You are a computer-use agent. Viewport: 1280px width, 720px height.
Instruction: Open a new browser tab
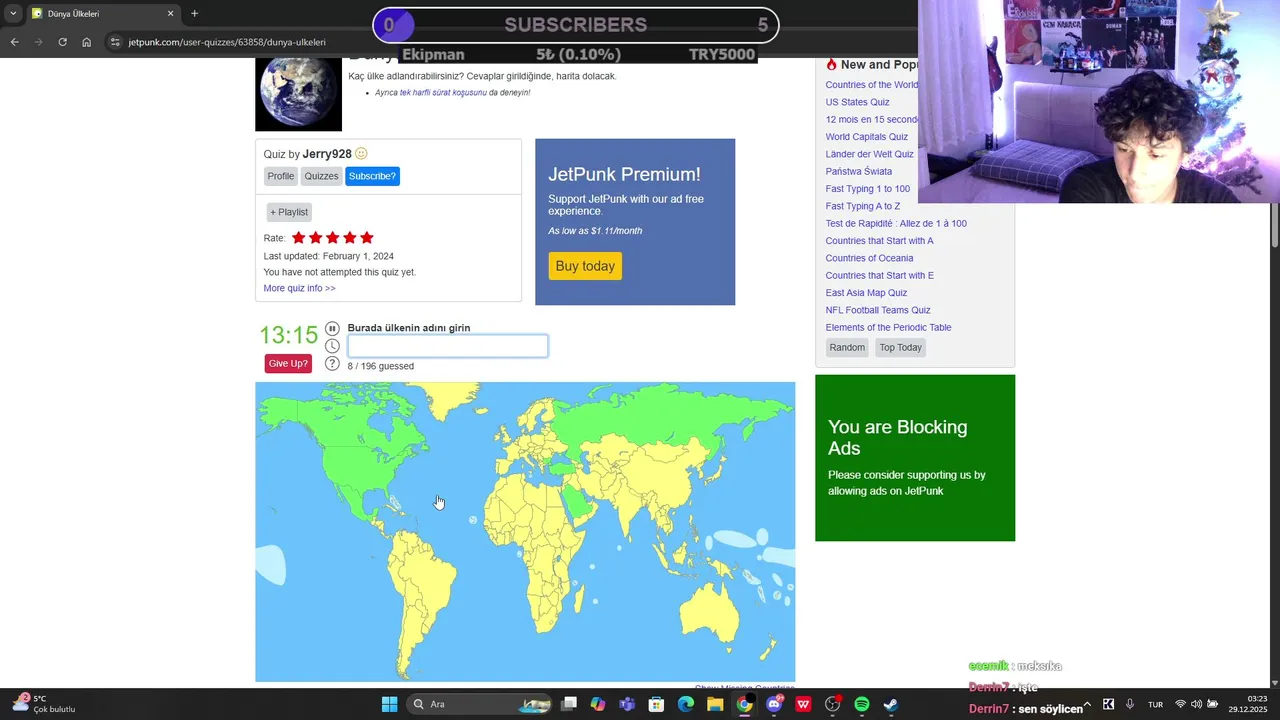tap(194, 13)
